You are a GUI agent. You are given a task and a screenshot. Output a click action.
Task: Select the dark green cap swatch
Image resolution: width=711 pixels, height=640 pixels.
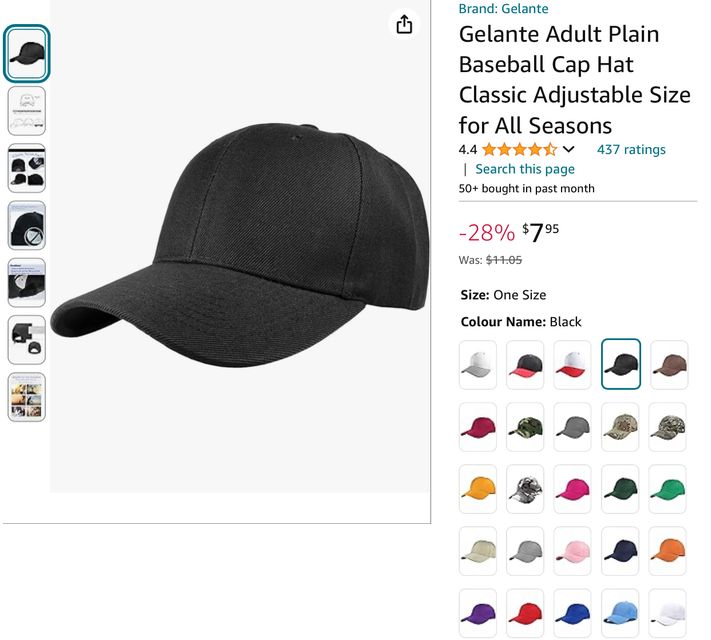621,489
